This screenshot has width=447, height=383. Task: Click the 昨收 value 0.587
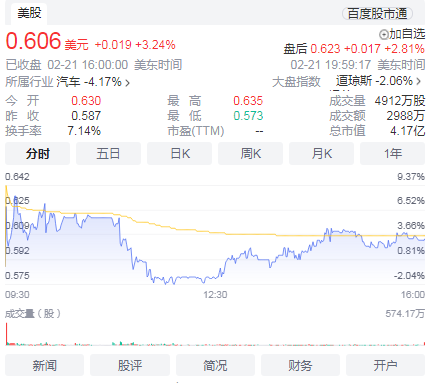pyautogui.click(x=86, y=116)
